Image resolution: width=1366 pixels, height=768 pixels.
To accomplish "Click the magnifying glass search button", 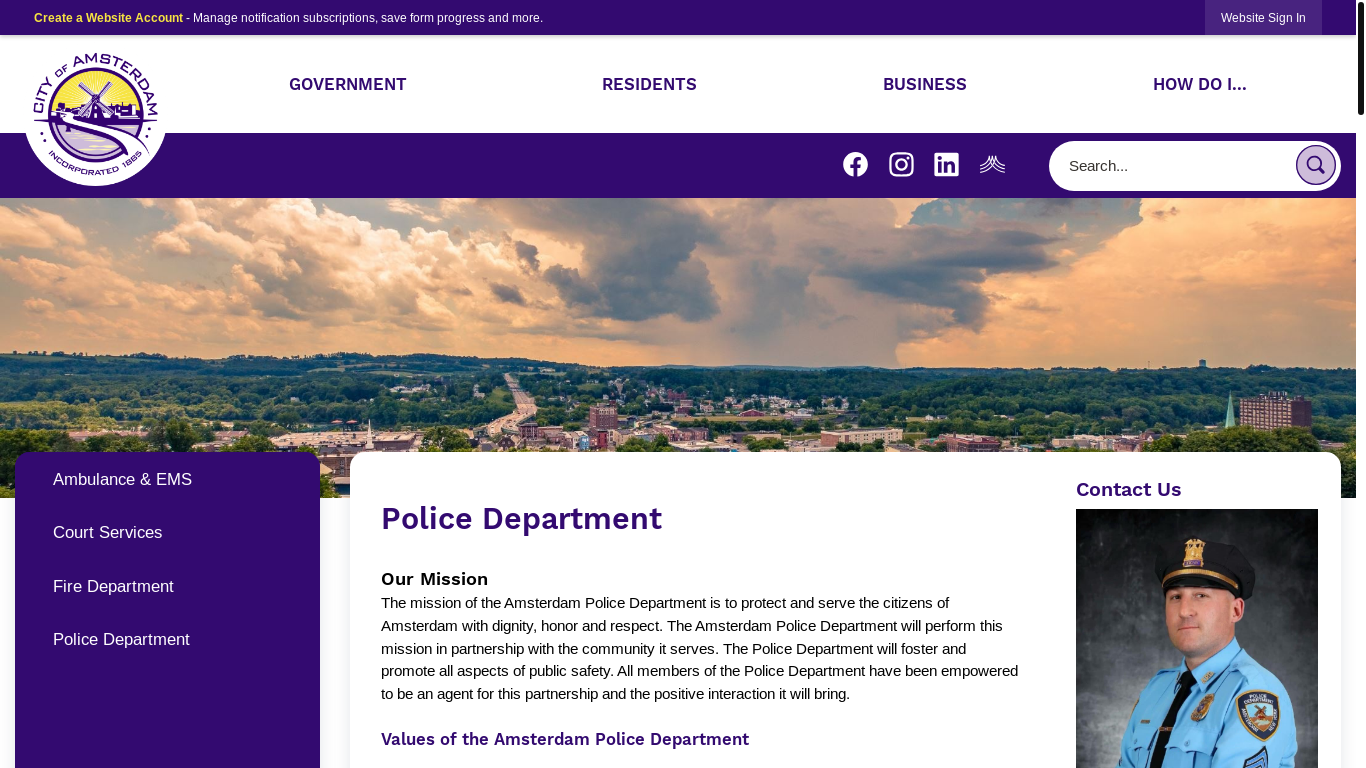I will 1316,165.
